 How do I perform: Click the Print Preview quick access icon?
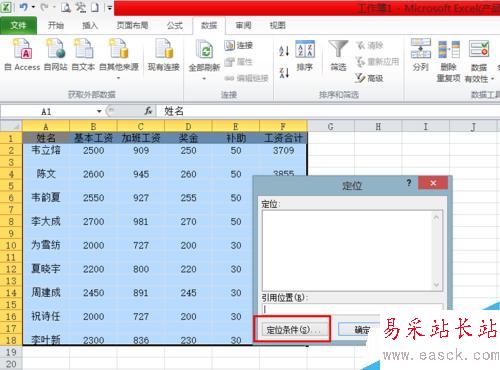(66, 7)
